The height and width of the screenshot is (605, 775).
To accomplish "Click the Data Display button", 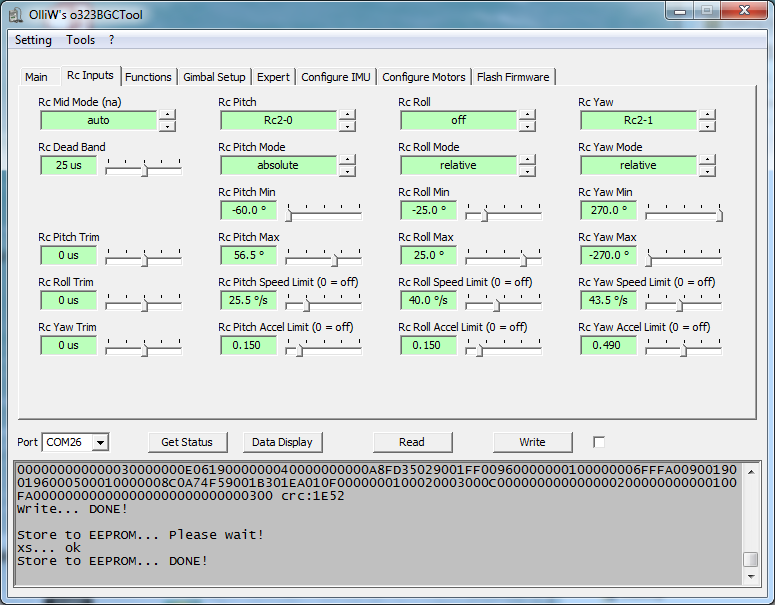I will click(282, 442).
